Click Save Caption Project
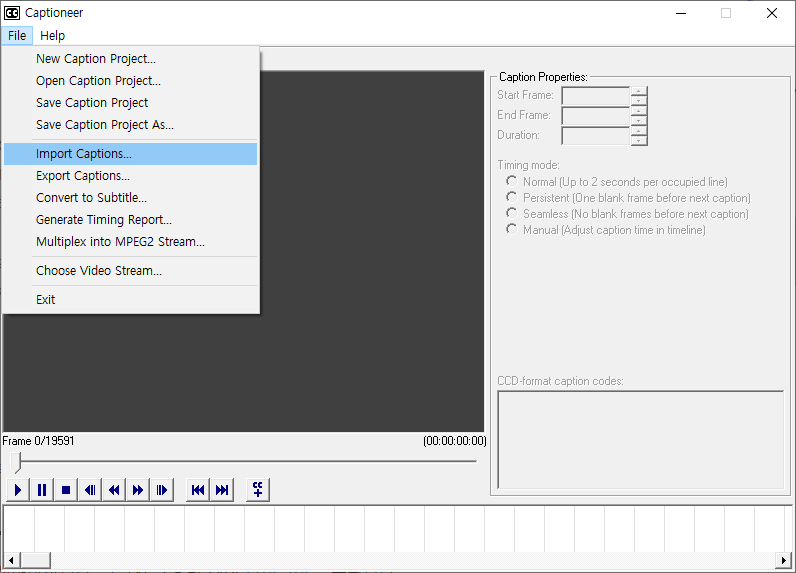 [130, 103]
